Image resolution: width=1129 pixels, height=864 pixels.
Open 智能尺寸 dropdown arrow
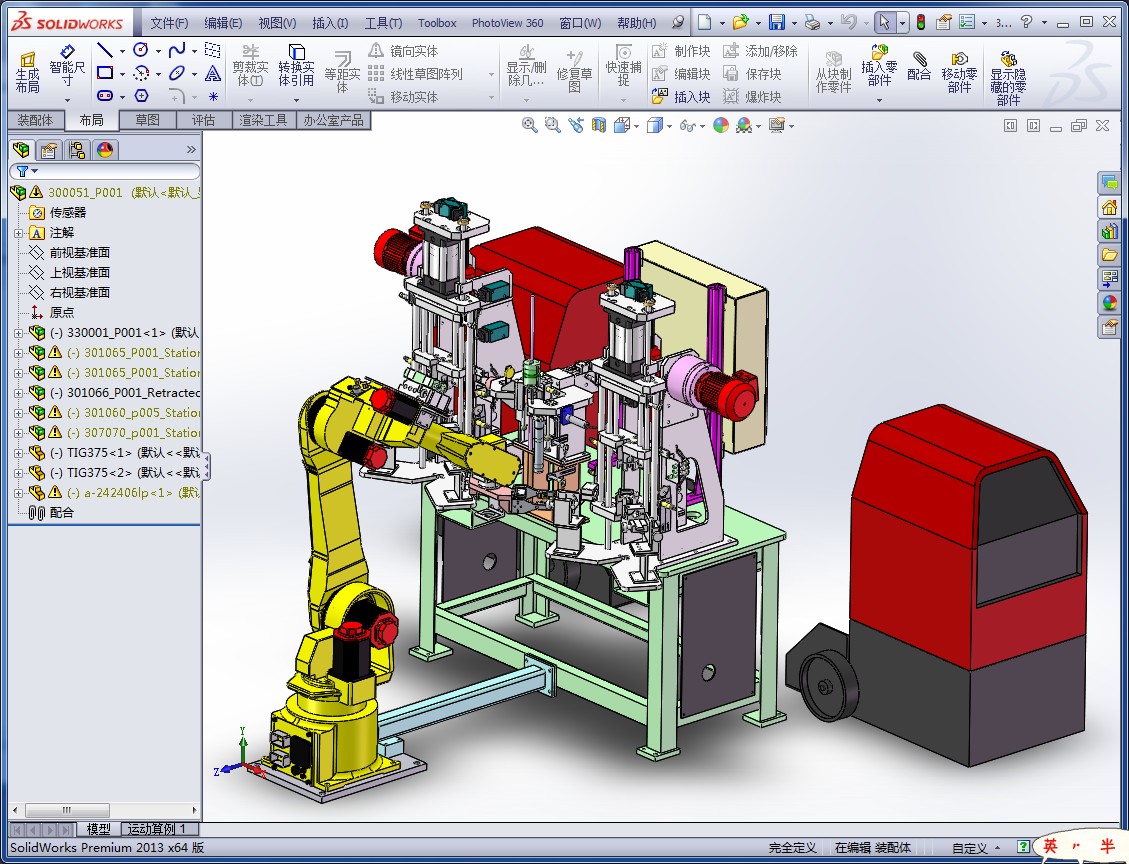(x=67, y=99)
